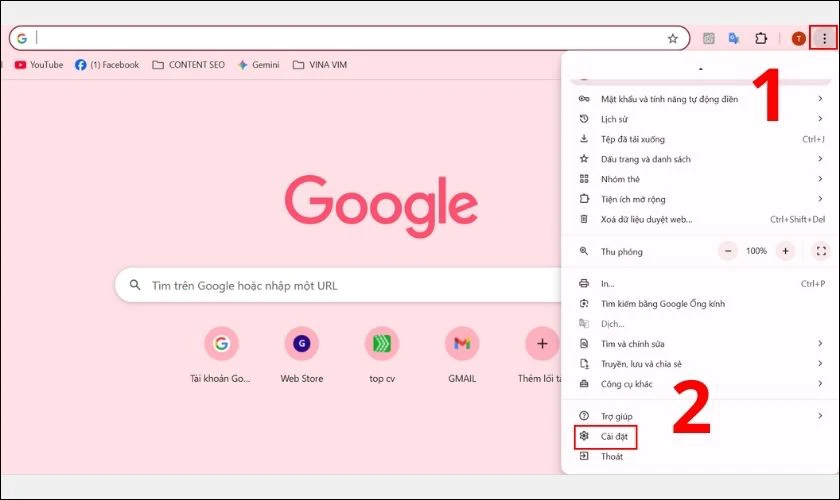Open the Chrome three-dot menu button
The height and width of the screenshot is (500, 840).
[x=824, y=38]
